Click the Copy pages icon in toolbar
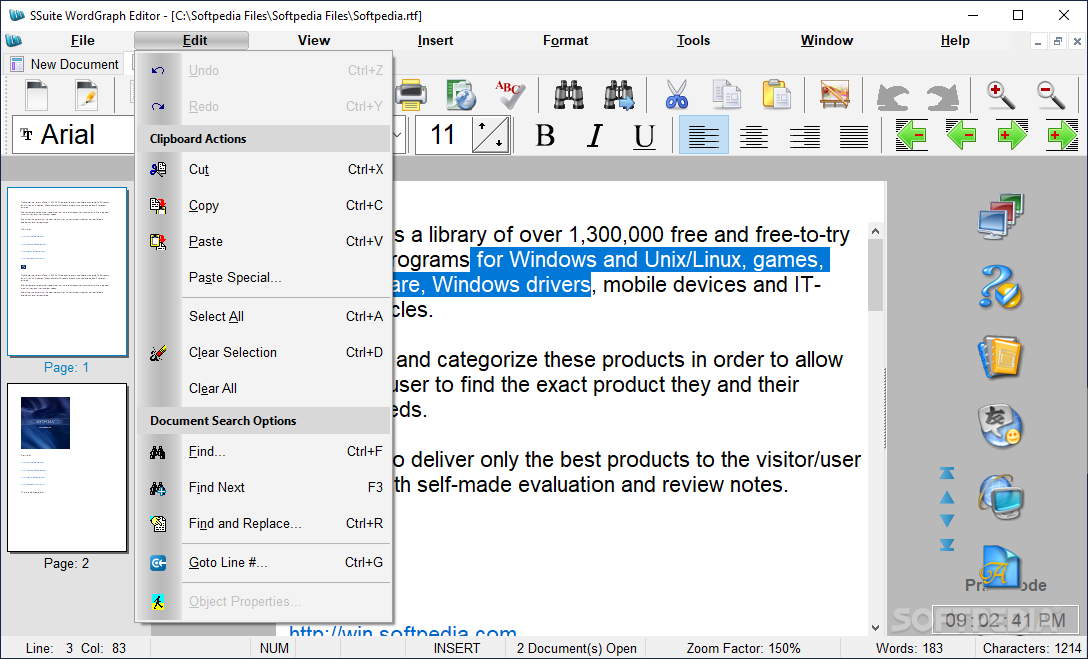1088x659 pixels. coord(726,95)
